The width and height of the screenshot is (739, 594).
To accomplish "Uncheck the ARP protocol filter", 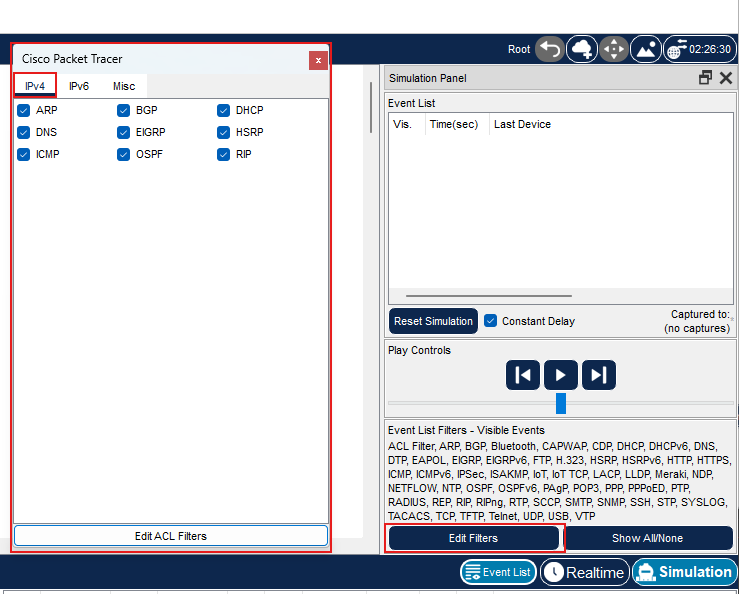I will pyautogui.click(x=23, y=110).
